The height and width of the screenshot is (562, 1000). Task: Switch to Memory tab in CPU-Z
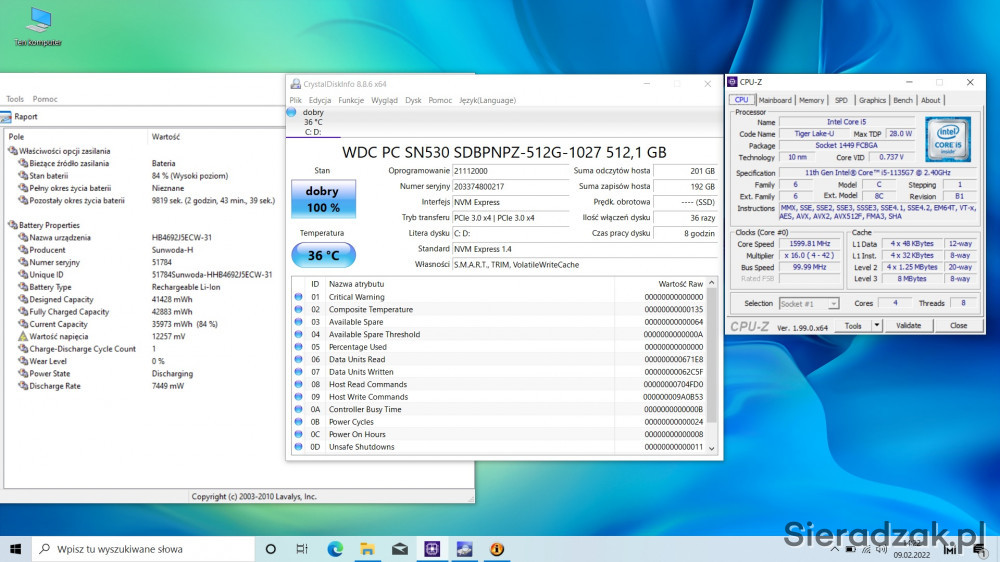[x=811, y=100]
